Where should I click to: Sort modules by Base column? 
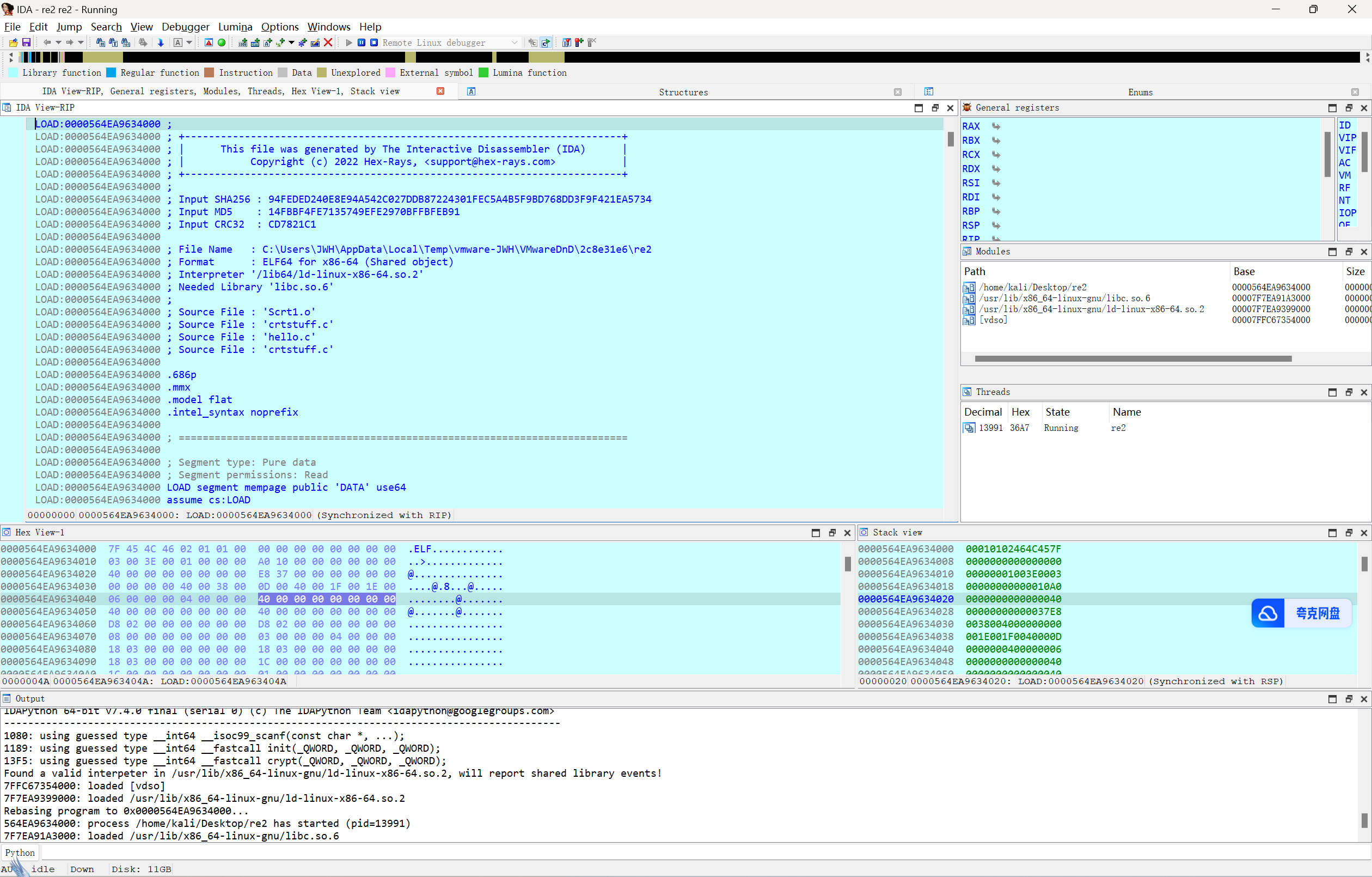tap(1285, 271)
